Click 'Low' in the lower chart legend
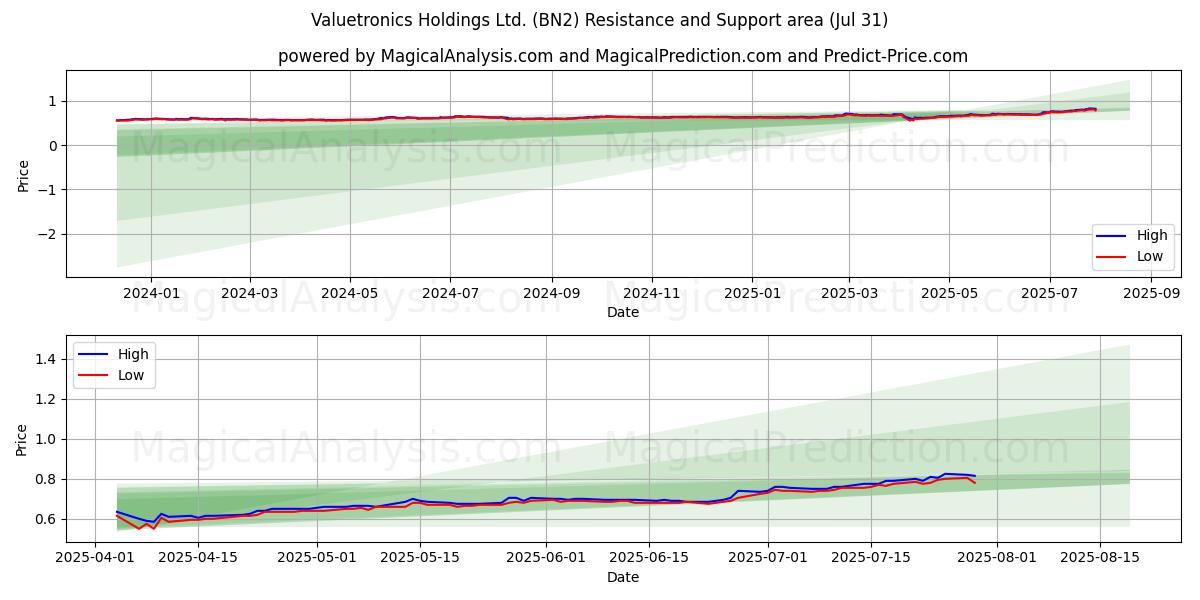 click(131, 375)
